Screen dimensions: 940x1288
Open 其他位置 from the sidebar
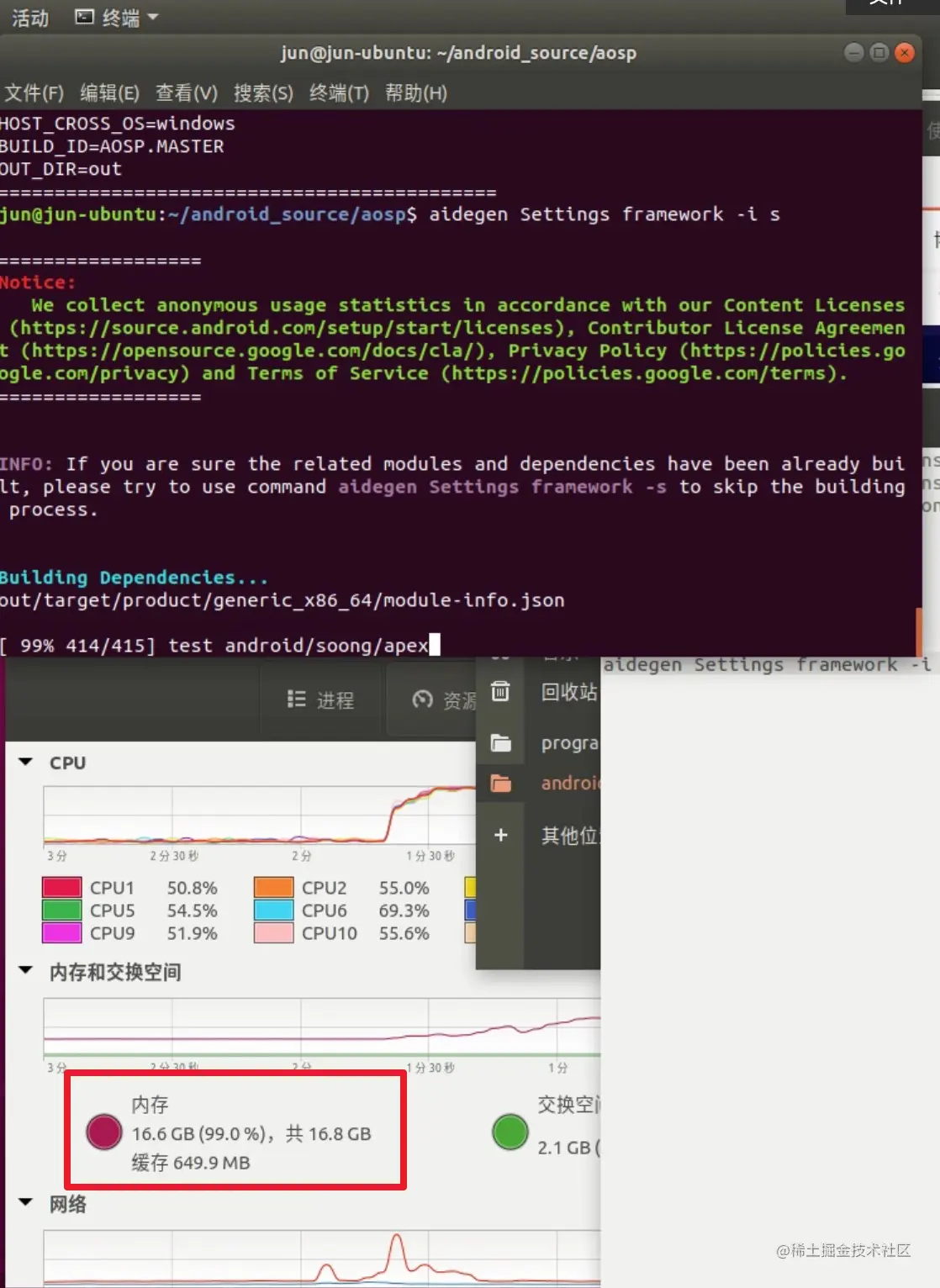point(570,835)
